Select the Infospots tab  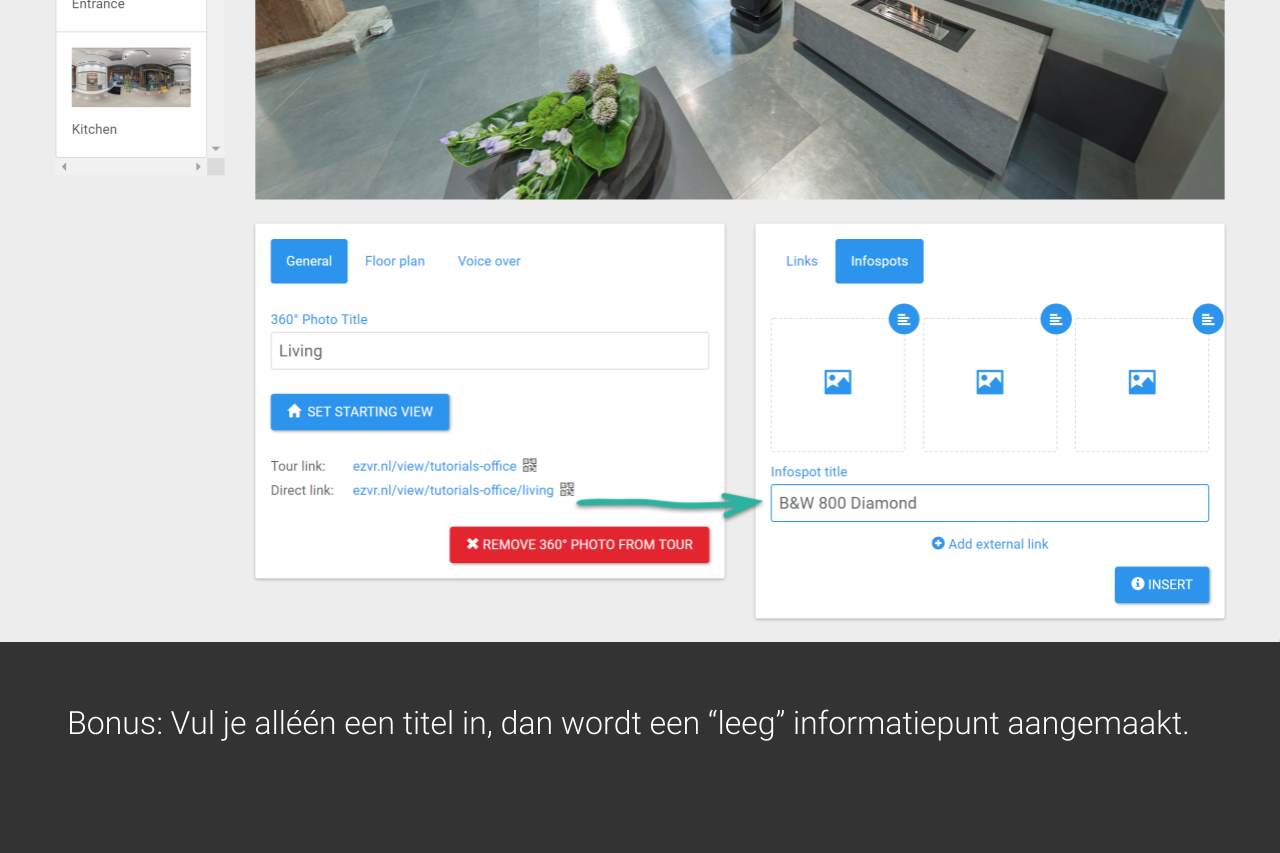879,261
